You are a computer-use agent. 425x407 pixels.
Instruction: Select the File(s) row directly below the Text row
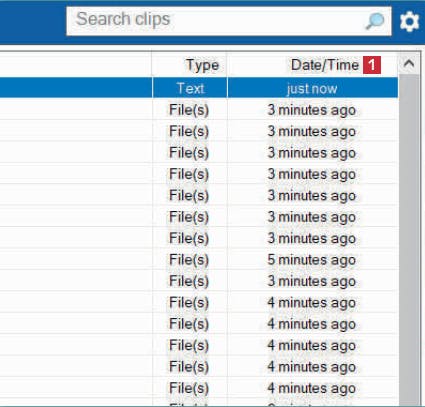click(199, 110)
